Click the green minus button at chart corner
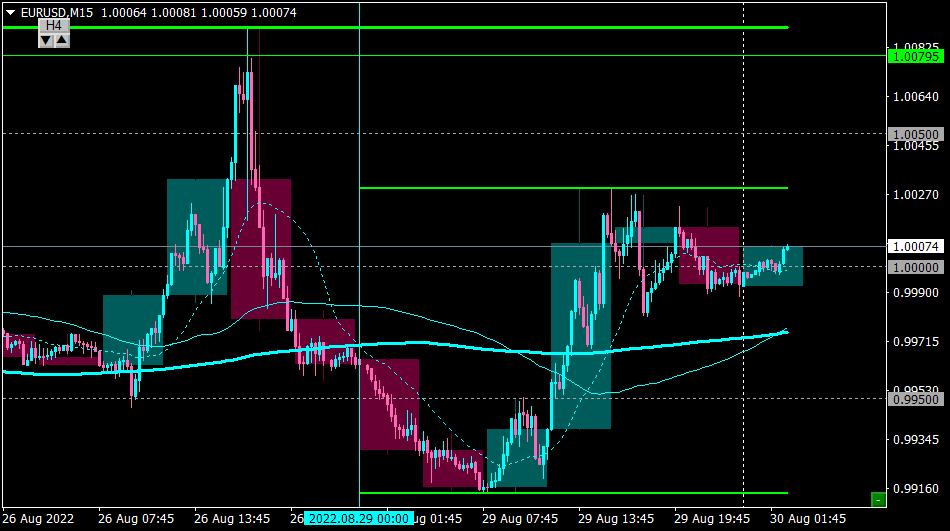The width and height of the screenshot is (950, 531). click(878, 499)
